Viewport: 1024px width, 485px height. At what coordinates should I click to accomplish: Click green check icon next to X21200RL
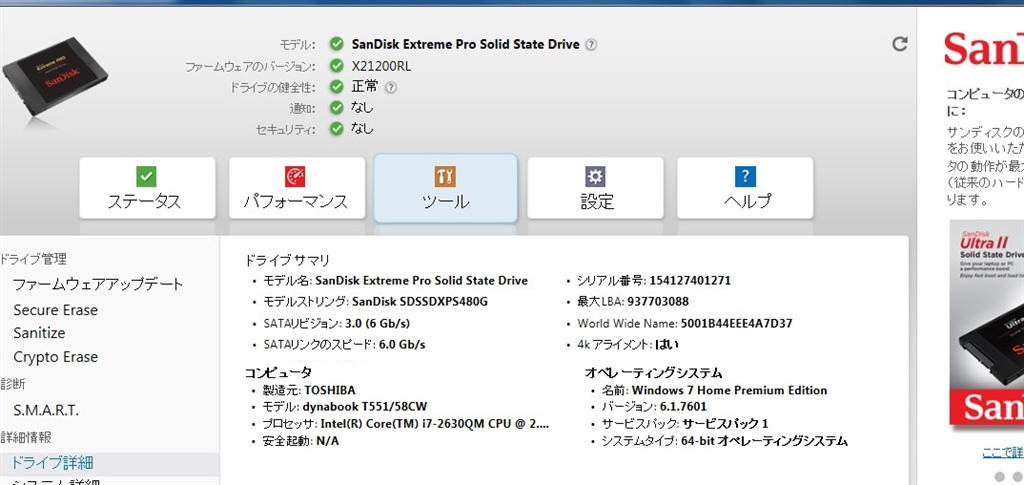pyautogui.click(x=336, y=66)
